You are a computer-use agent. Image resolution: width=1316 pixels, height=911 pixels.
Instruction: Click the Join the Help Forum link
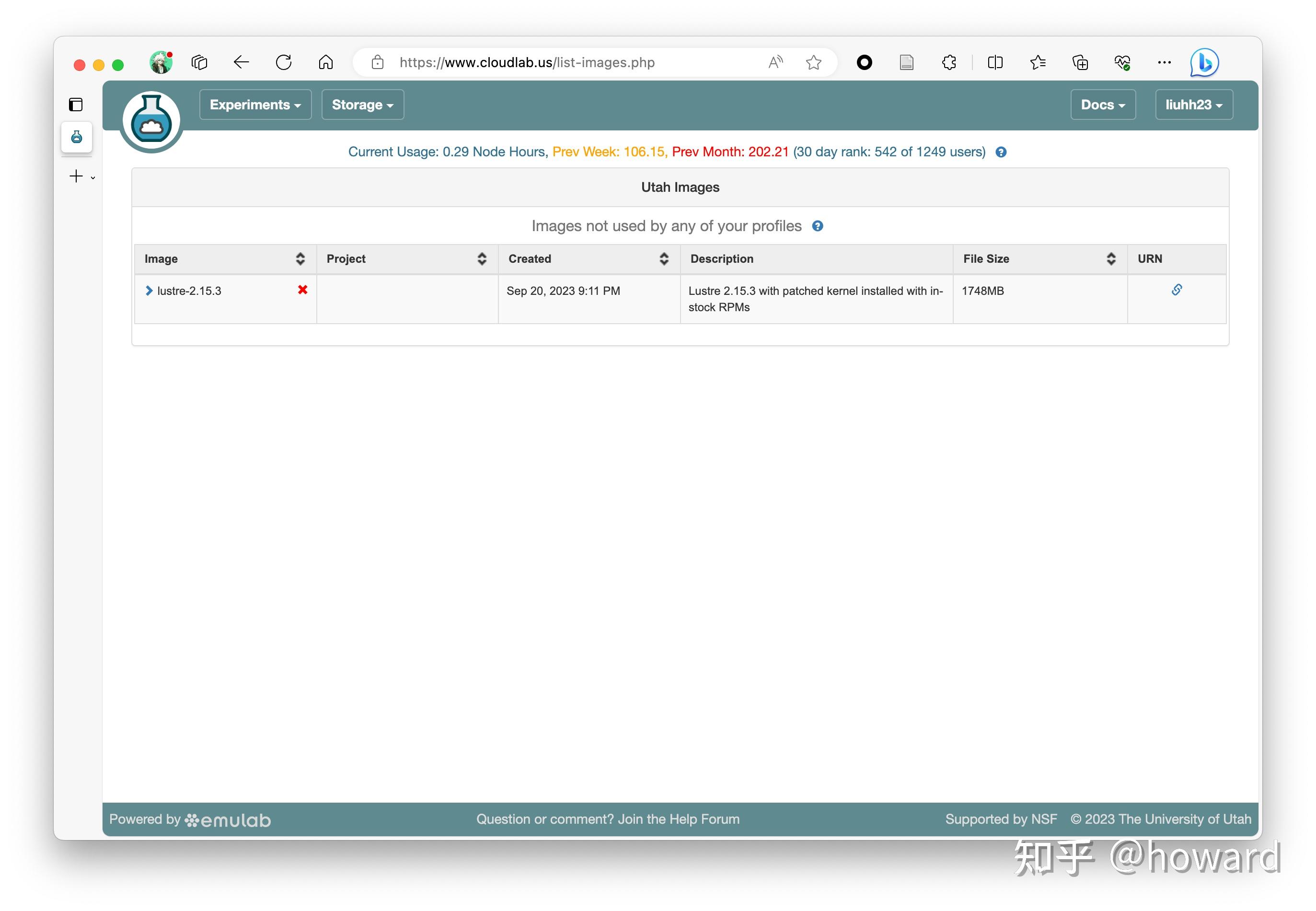pyautogui.click(x=678, y=819)
